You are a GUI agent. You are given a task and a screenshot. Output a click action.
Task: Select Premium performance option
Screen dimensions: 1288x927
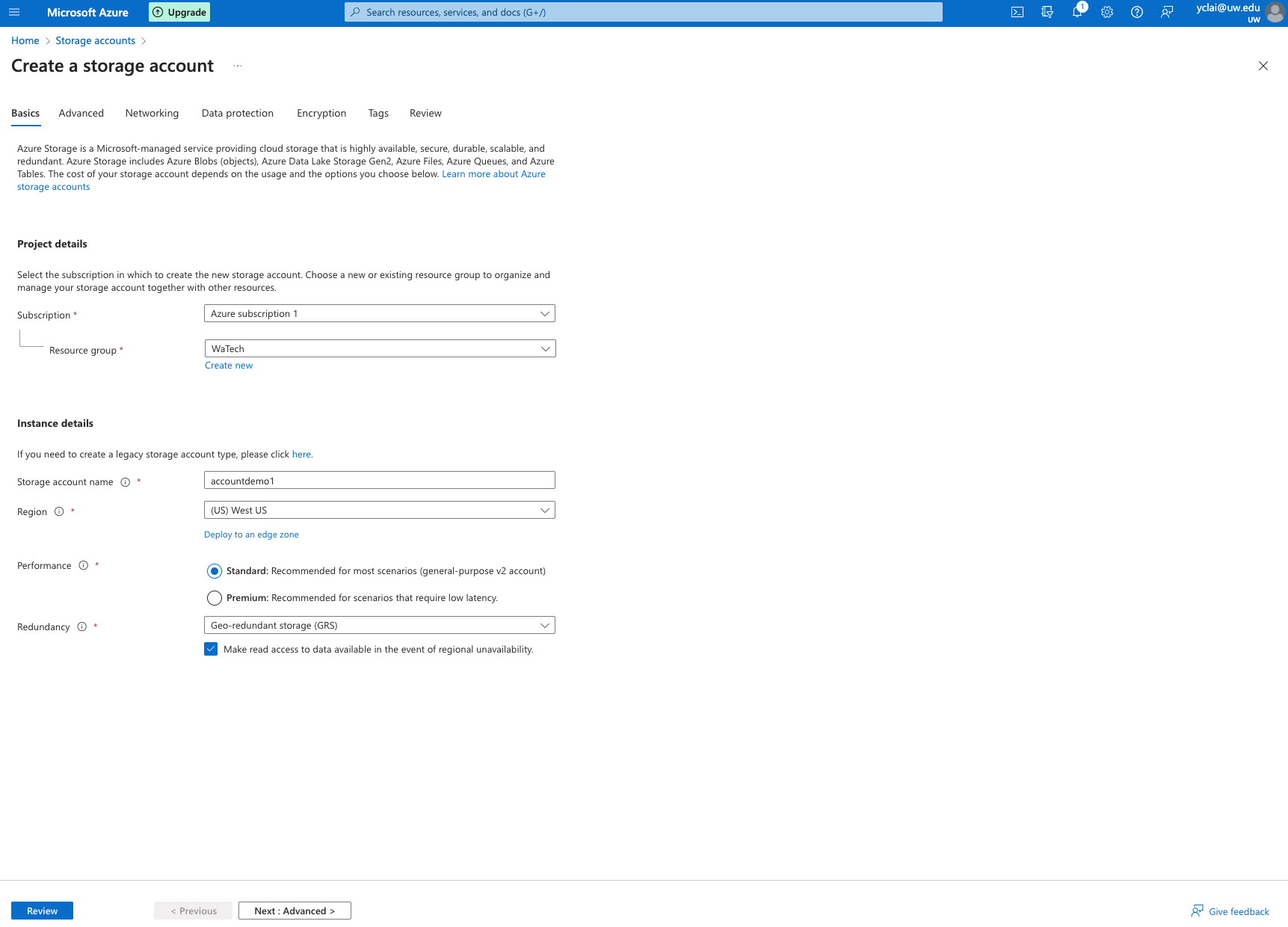(215, 598)
